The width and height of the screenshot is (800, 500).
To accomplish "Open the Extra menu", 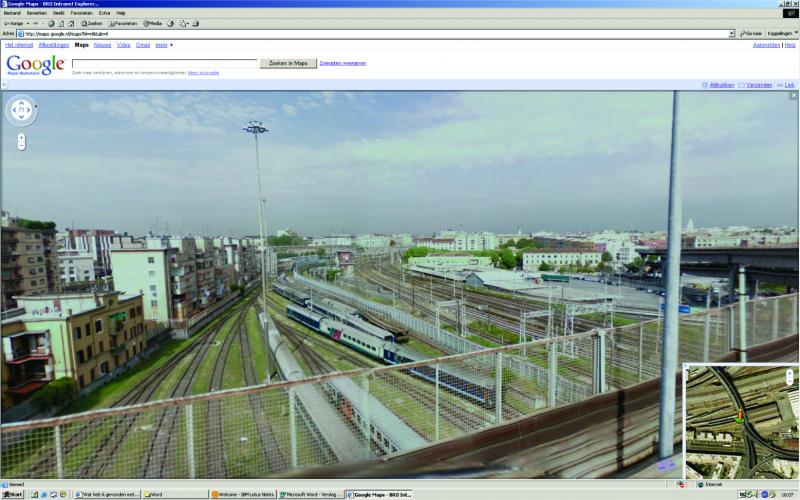I will click(104, 13).
